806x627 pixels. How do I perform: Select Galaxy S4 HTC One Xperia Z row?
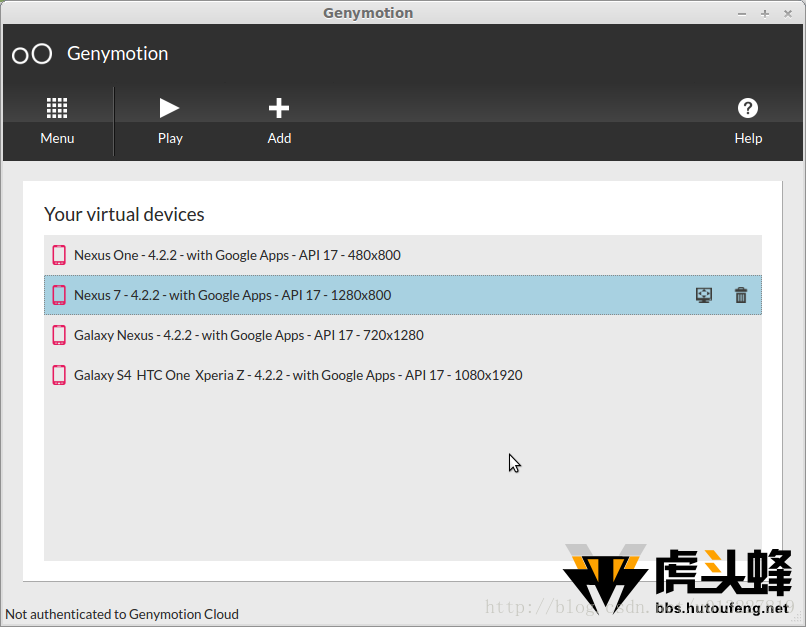[x=402, y=375]
